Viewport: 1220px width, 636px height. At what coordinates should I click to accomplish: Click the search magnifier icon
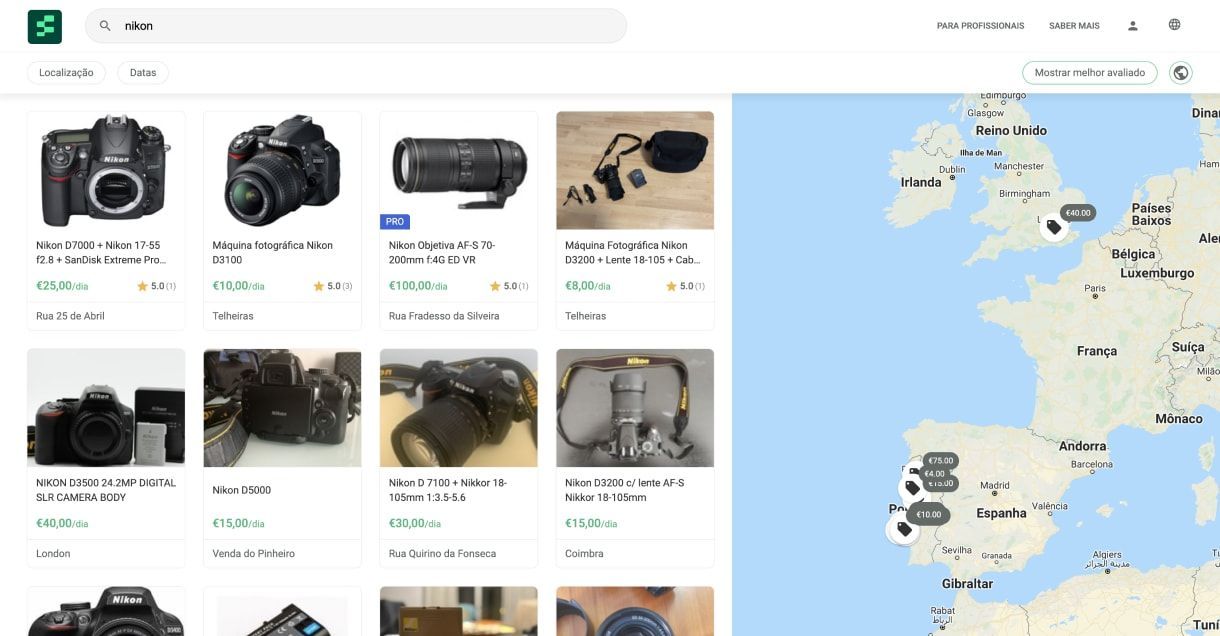[x=105, y=26]
